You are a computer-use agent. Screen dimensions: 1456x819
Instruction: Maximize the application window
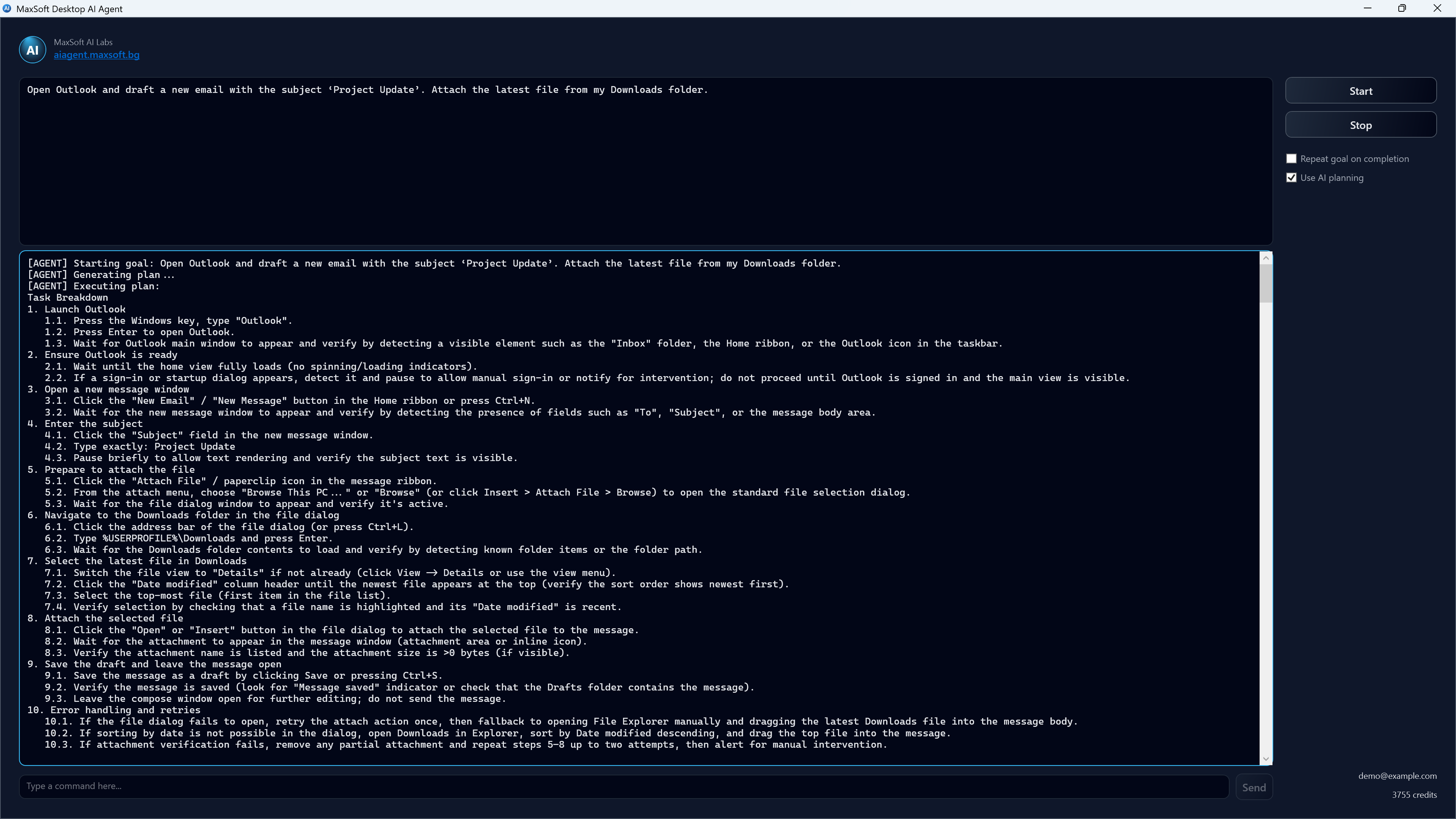[x=1402, y=8]
